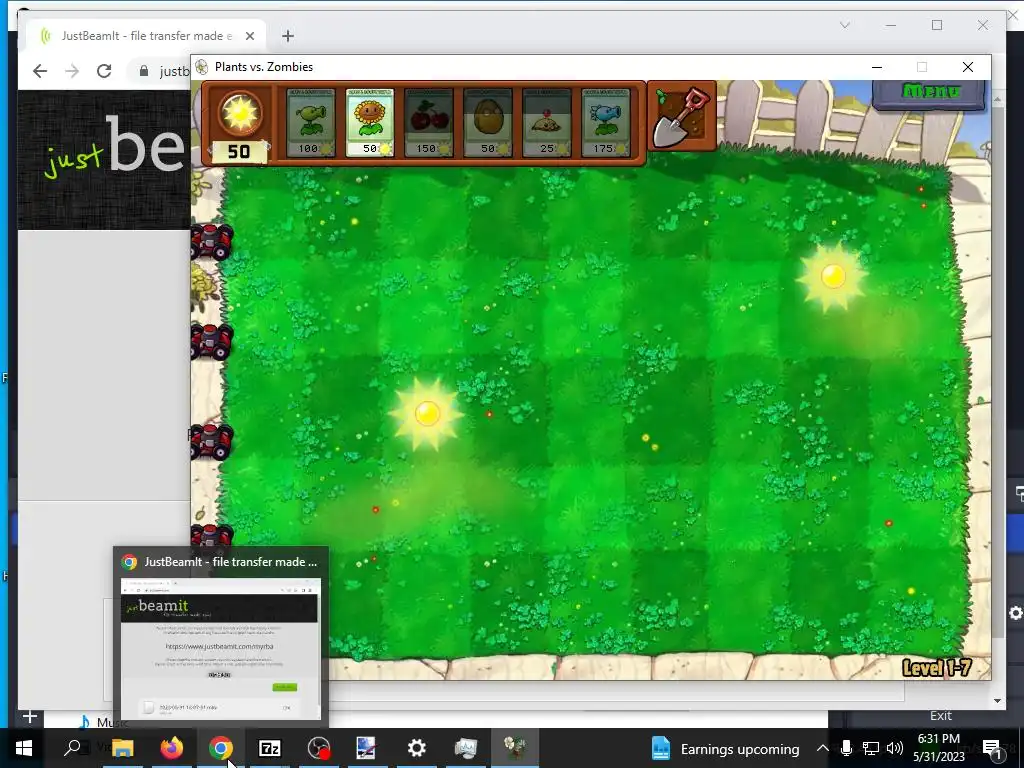Go back in Chrome
Screen dimensions: 1024x768
pyautogui.click(x=40, y=71)
